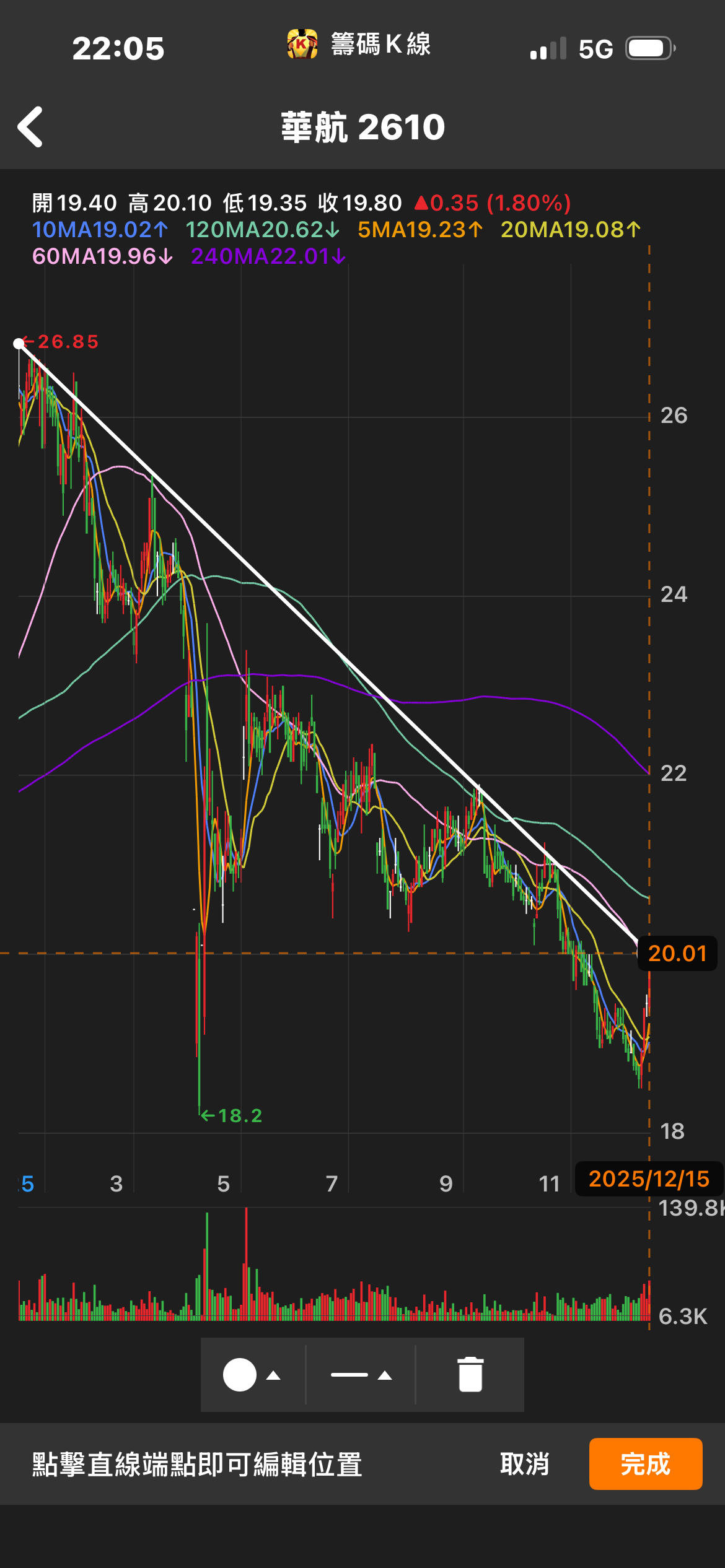The height and width of the screenshot is (1568, 725).
Task: Tap the 收19.80 closing price text
Action: point(360,203)
